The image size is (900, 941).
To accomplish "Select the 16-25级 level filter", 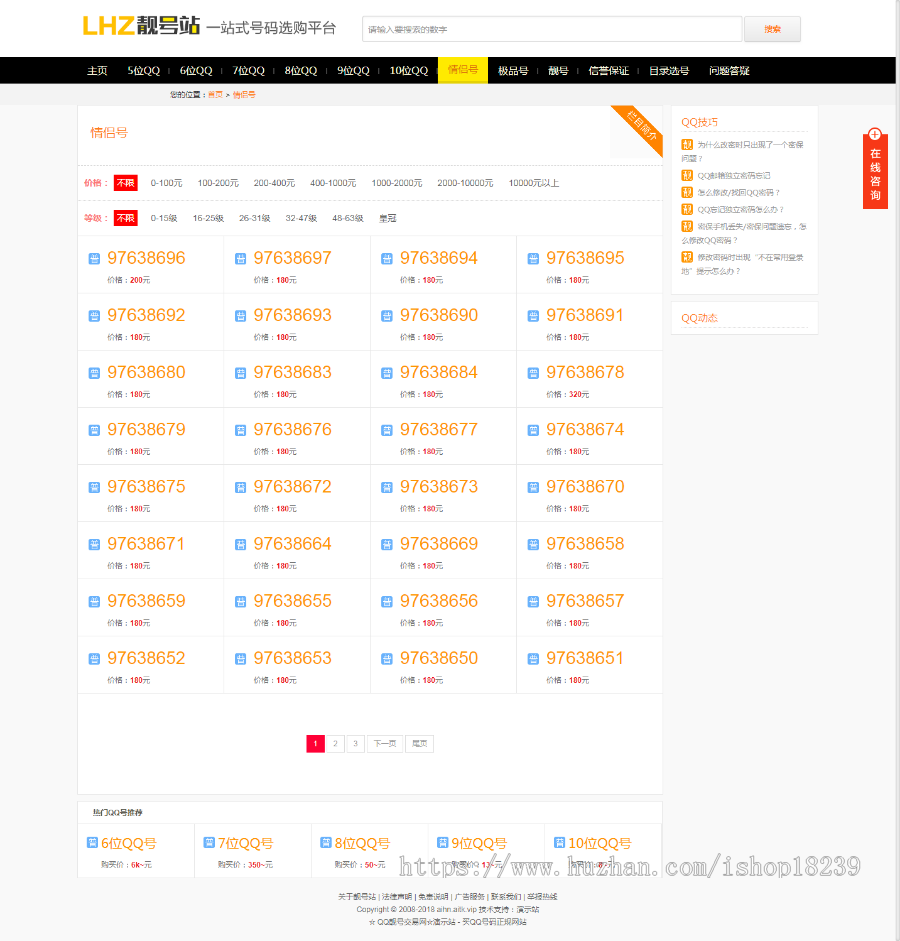I will click(x=208, y=218).
